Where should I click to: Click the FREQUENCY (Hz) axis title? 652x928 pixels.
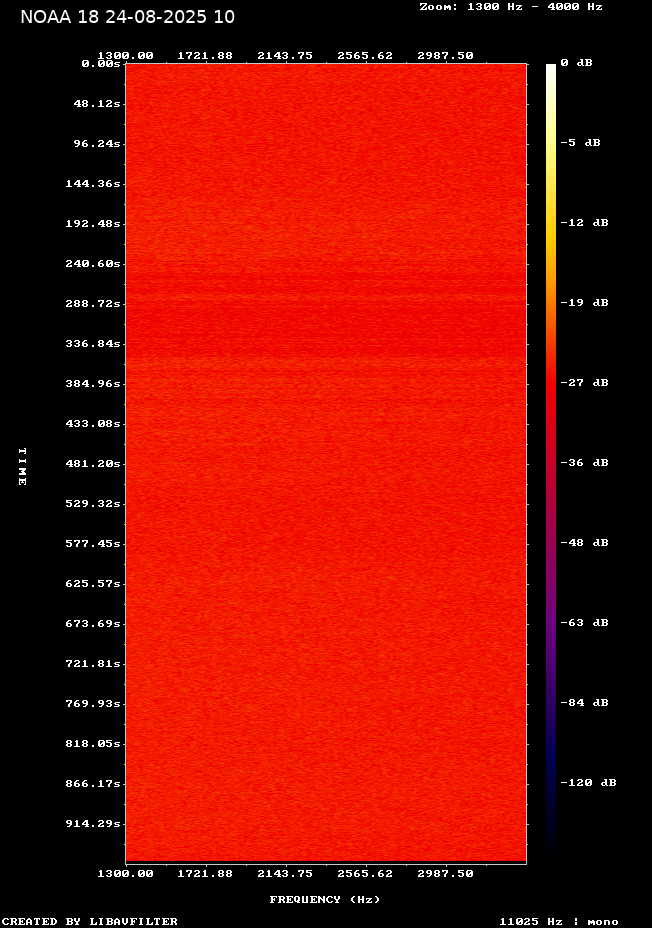click(325, 900)
